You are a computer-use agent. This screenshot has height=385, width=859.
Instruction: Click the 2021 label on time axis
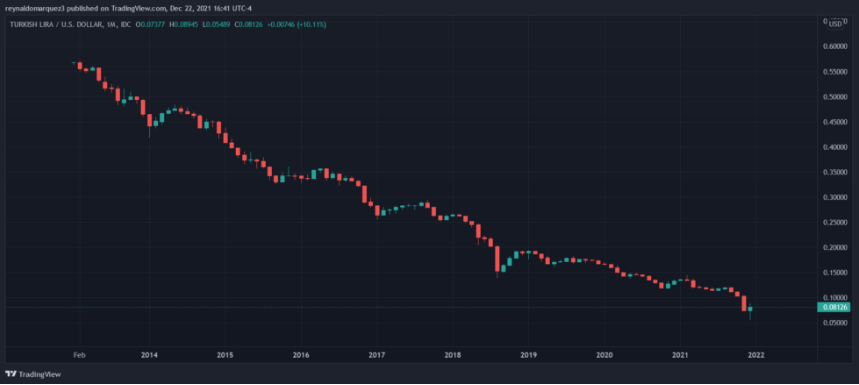[x=680, y=355]
